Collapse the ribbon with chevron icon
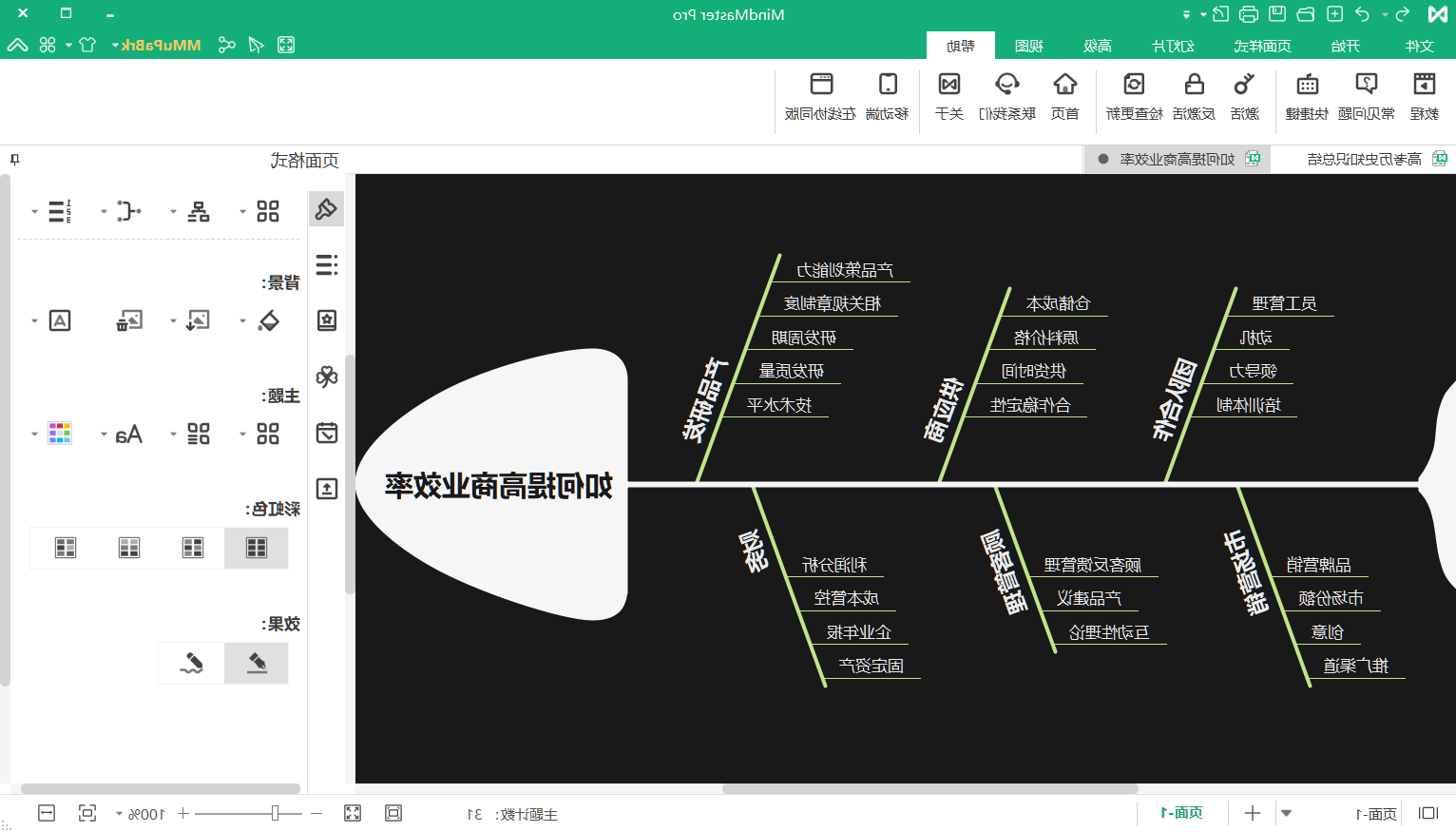 click(x=17, y=45)
